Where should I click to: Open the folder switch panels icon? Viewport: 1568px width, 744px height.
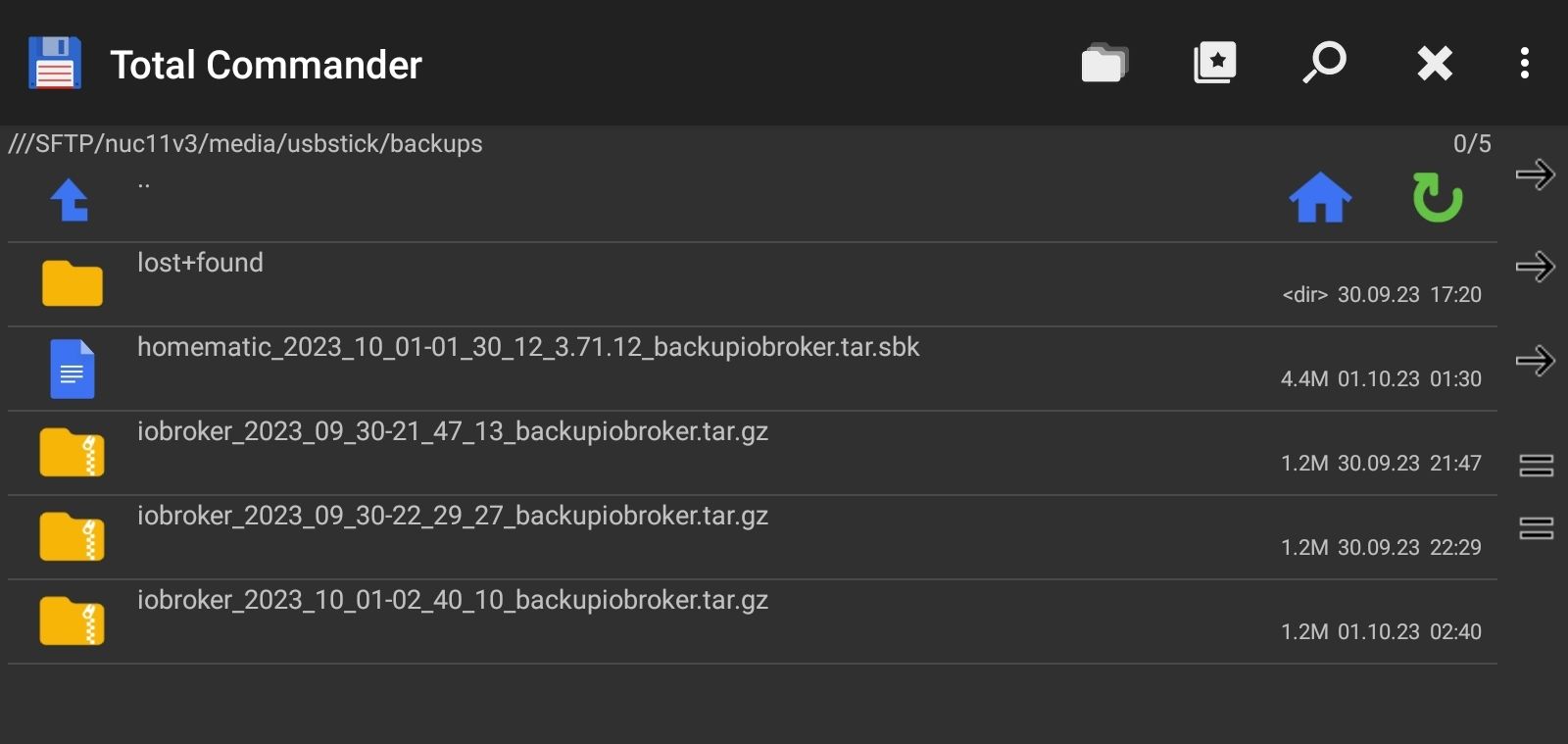[x=1104, y=64]
